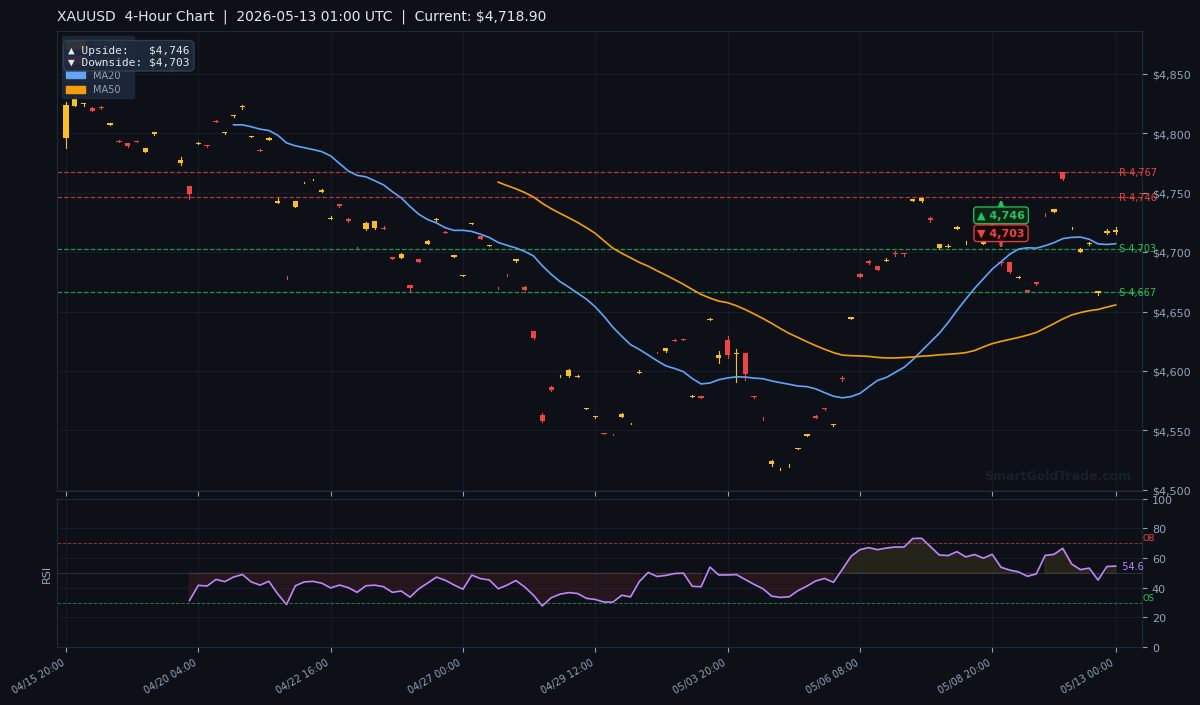1200x705 pixels.
Task: Click the Upside $4,746 legend entry
Action: pyautogui.click(x=128, y=50)
